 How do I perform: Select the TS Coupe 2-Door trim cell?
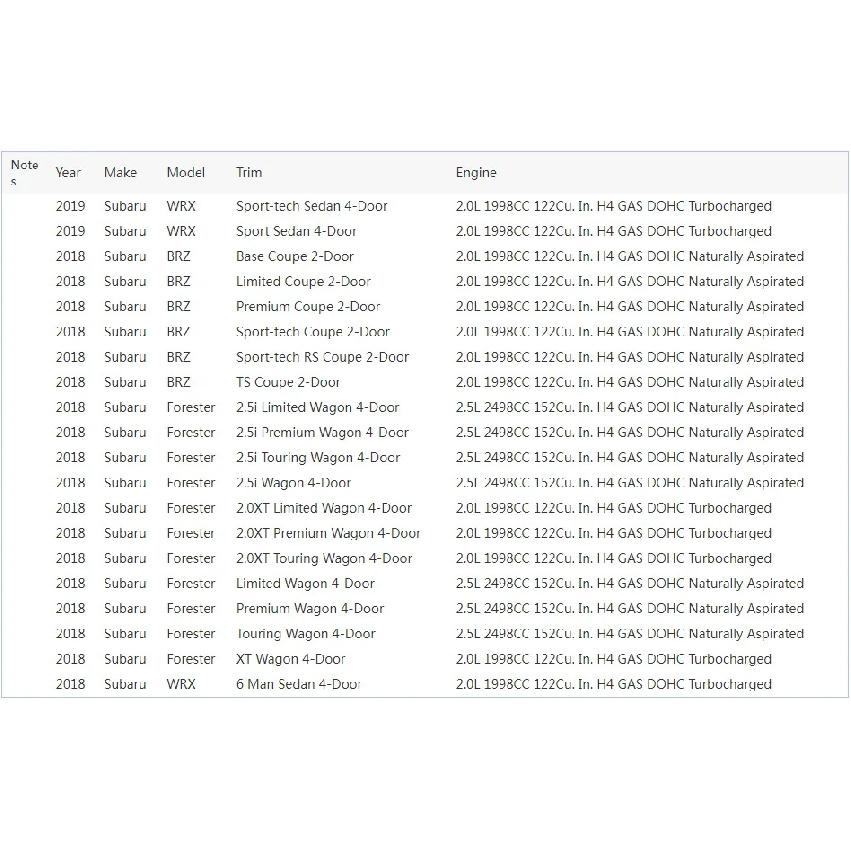pyautogui.click(x=288, y=382)
